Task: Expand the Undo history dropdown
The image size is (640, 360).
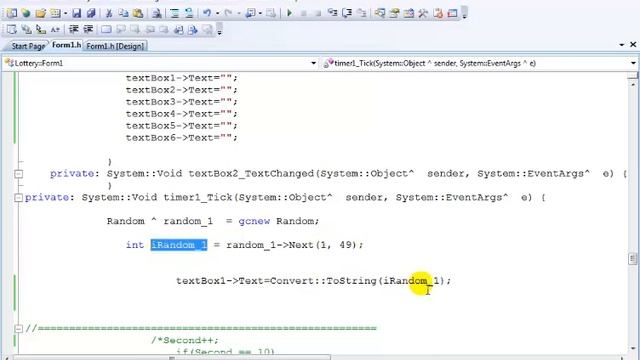Action: pyautogui.click(x=217, y=14)
